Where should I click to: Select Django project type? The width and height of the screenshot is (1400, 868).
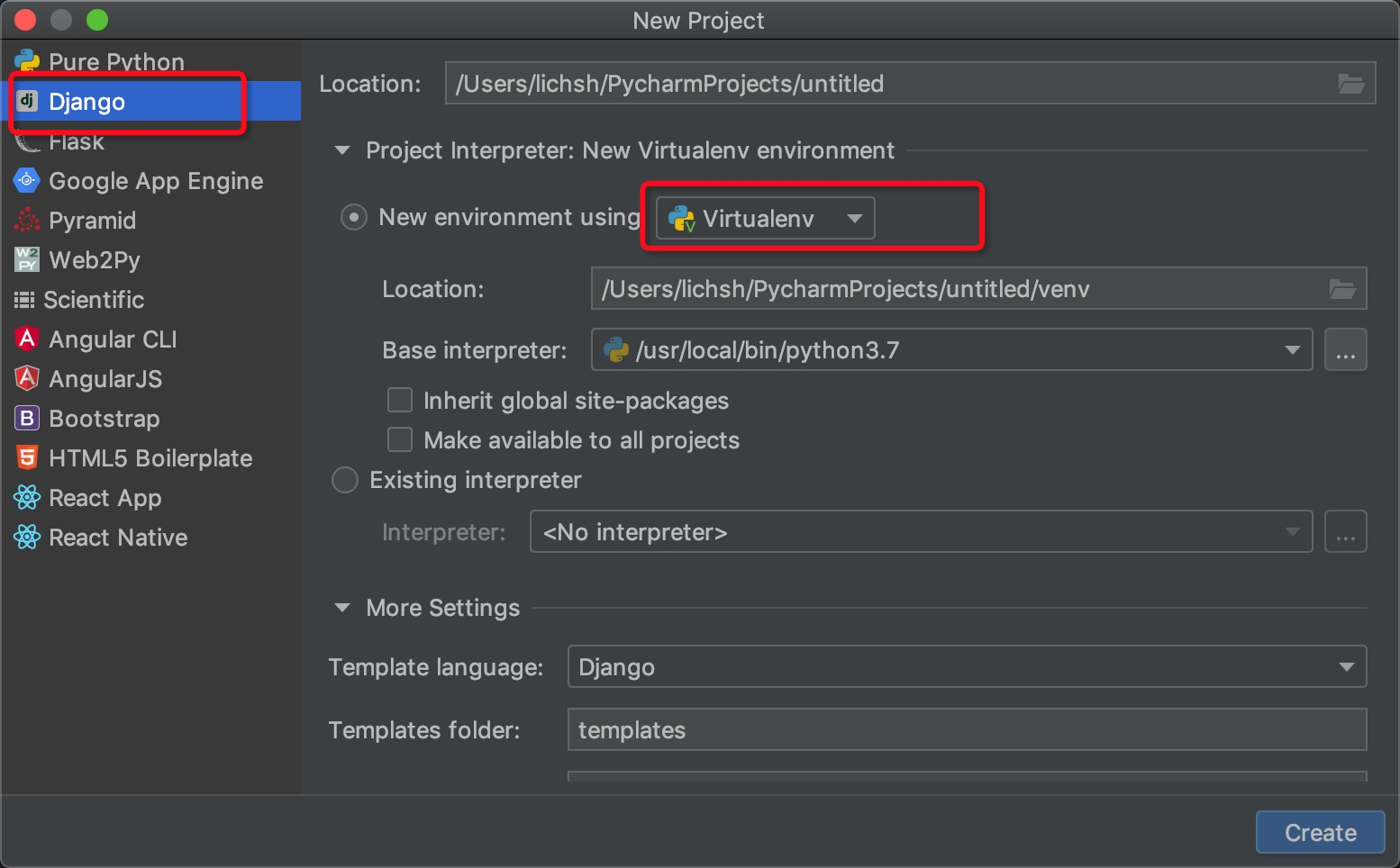[x=86, y=102]
